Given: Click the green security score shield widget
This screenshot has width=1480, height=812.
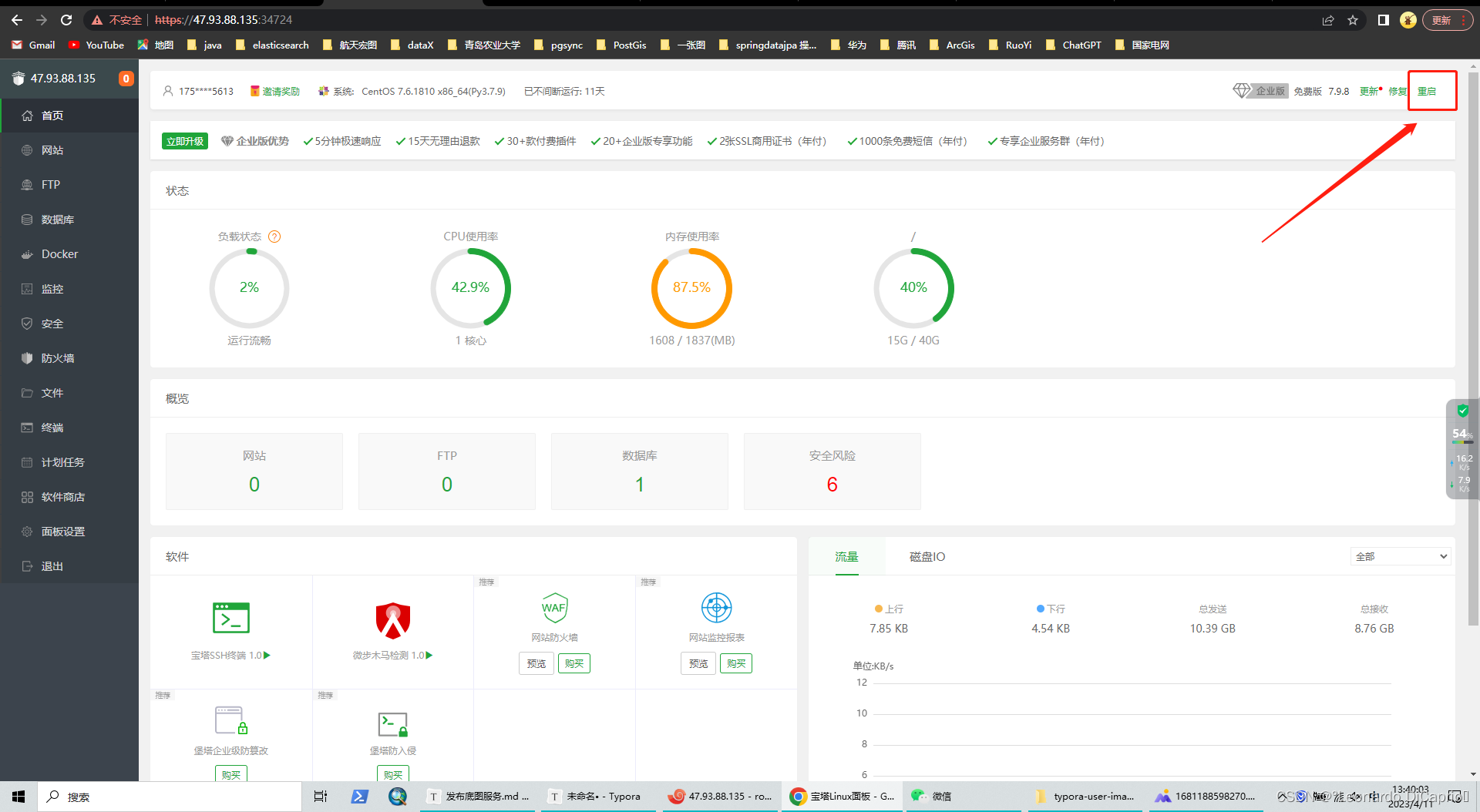Looking at the screenshot, I should tap(1462, 411).
